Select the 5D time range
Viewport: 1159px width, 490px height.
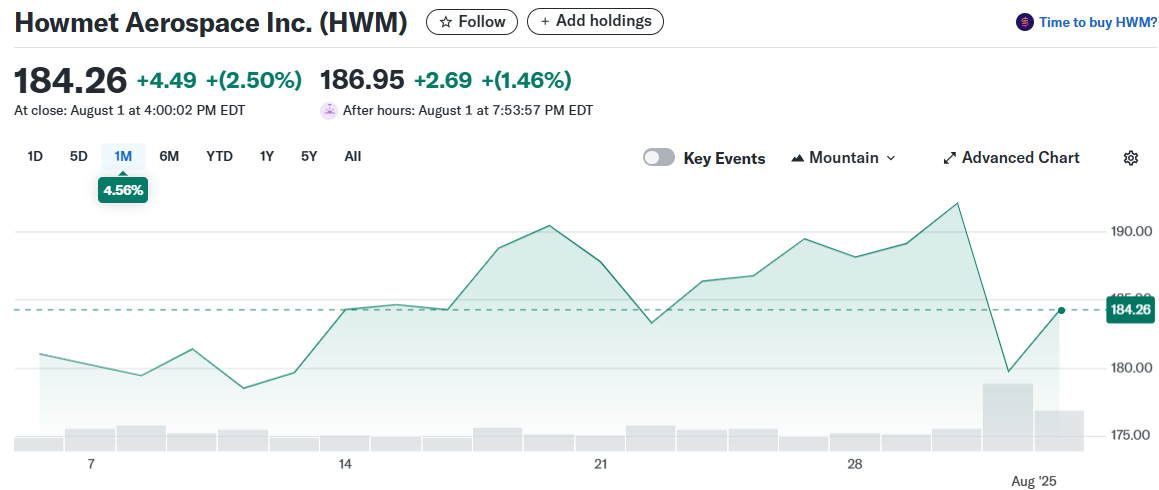[78, 156]
